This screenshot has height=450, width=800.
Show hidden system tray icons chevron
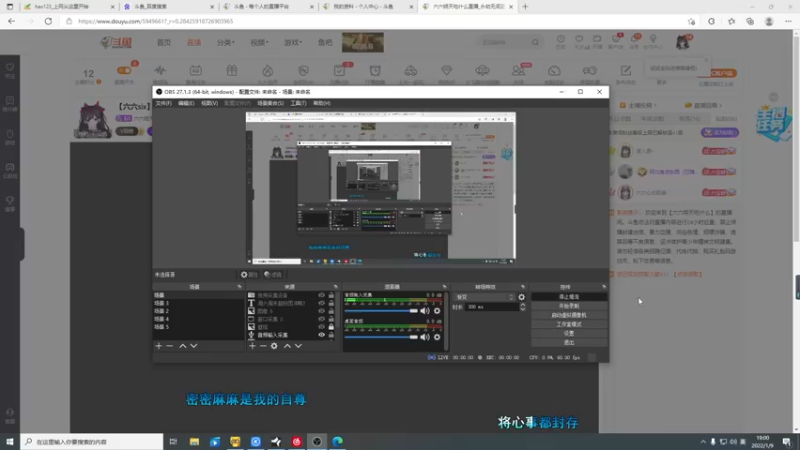tap(703, 442)
